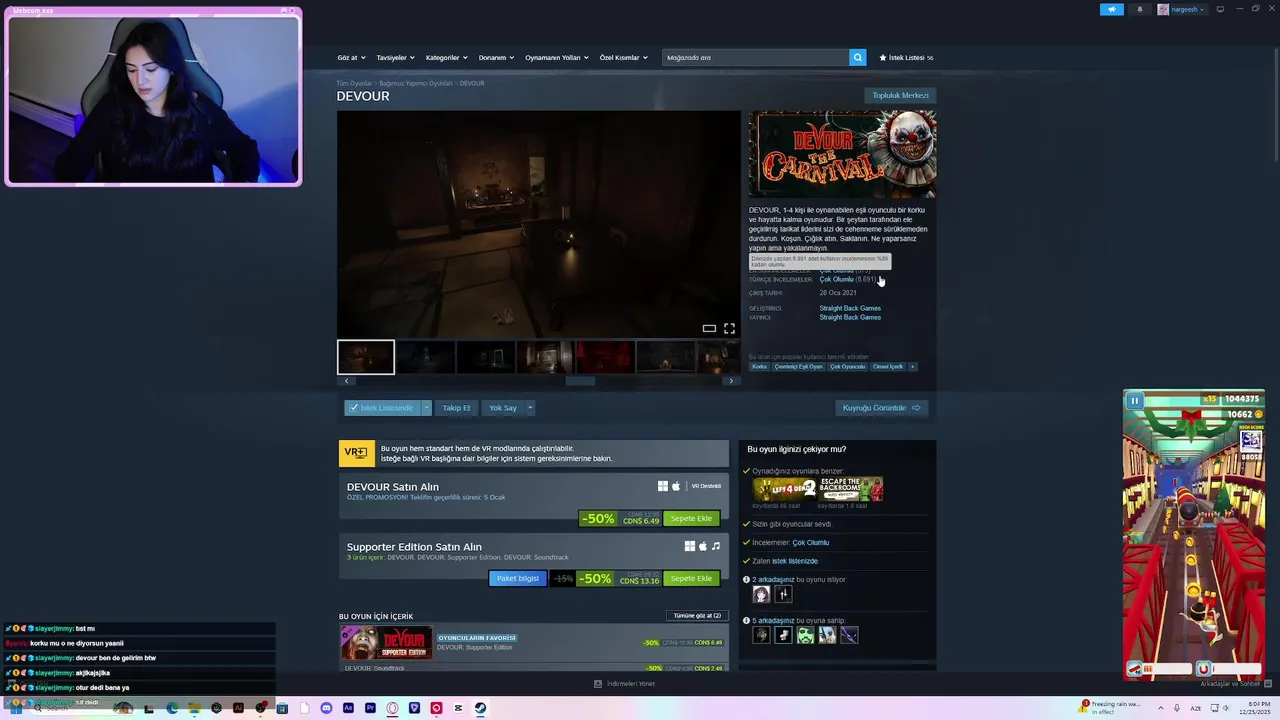Add DEVOUR to cart with Sepete Ekle
The height and width of the screenshot is (720, 1280).
click(x=691, y=519)
